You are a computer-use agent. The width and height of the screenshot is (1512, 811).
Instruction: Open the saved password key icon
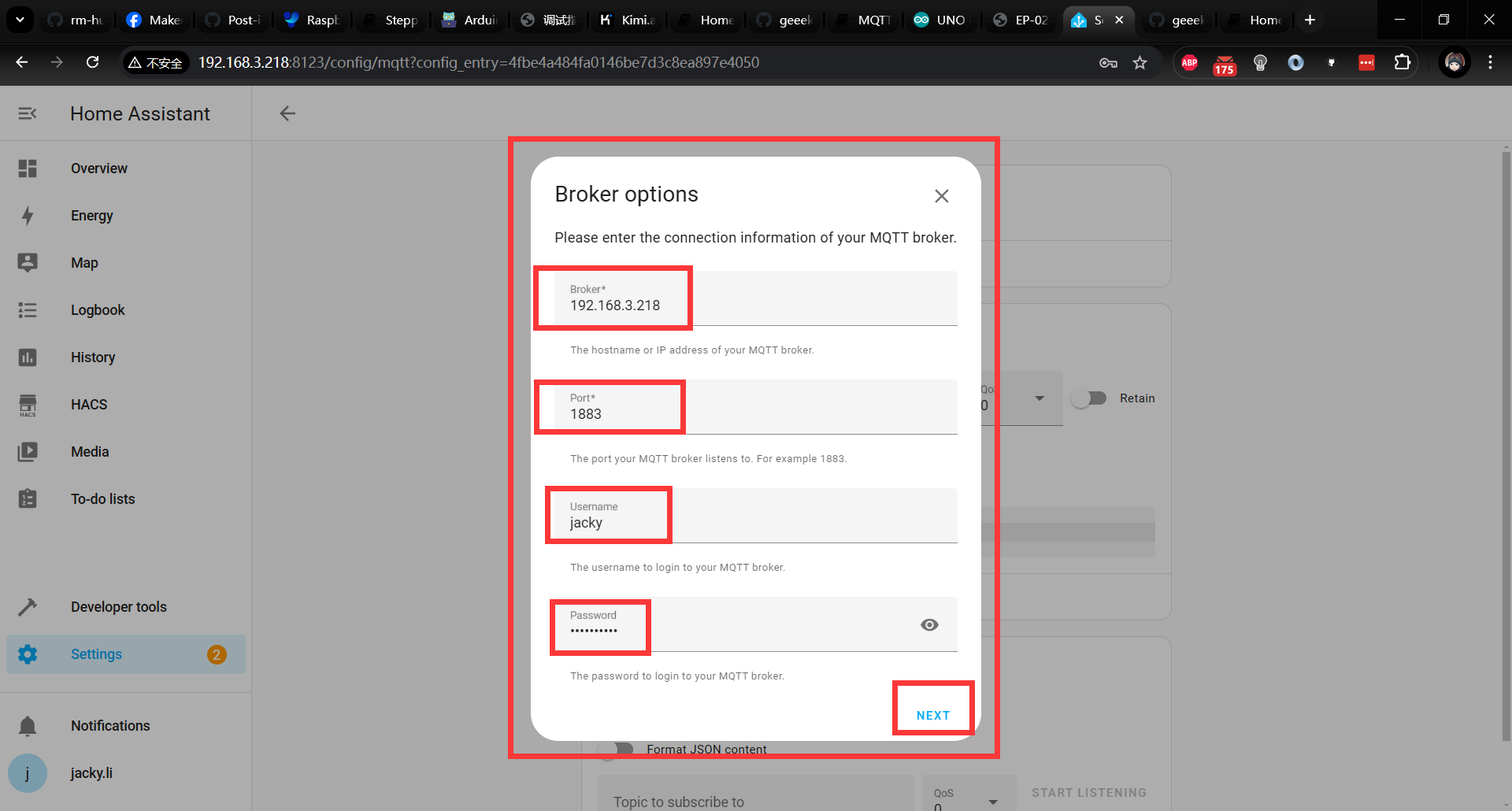[1108, 62]
